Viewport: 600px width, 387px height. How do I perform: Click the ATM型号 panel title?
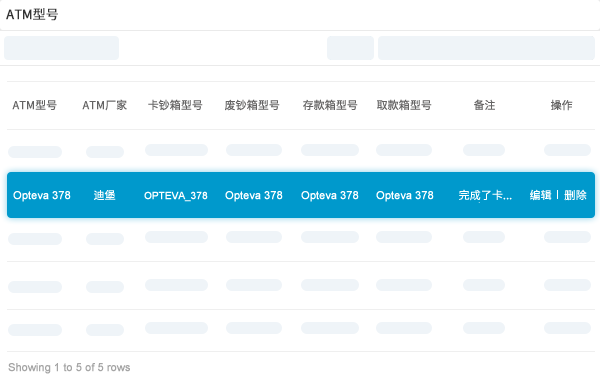tap(32, 15)
